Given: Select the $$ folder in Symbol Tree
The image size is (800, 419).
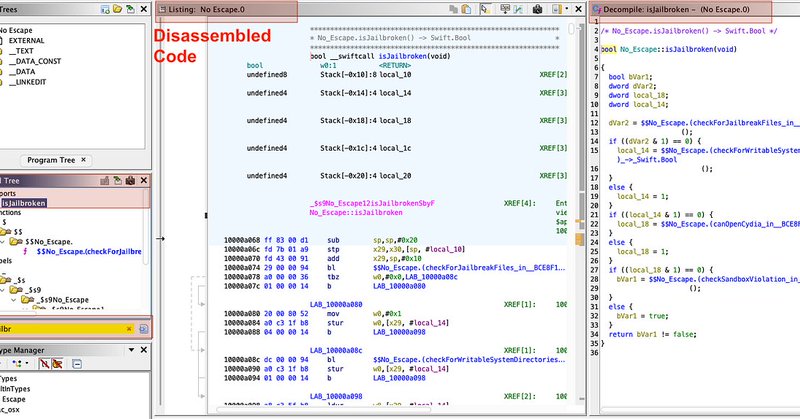Looking at the screenshot, I should [x=18, y=232].
